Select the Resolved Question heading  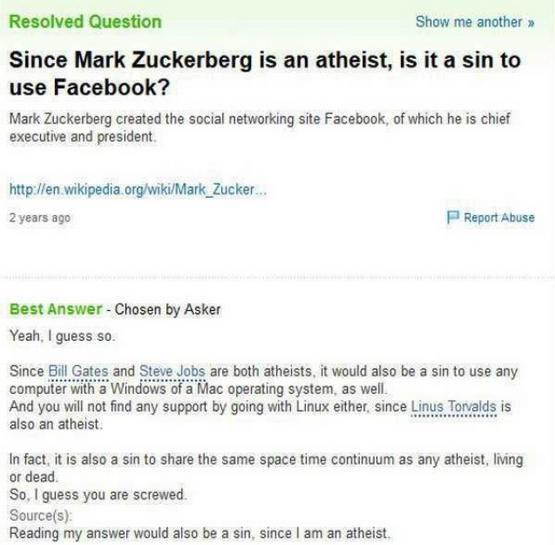coord(85,22)
